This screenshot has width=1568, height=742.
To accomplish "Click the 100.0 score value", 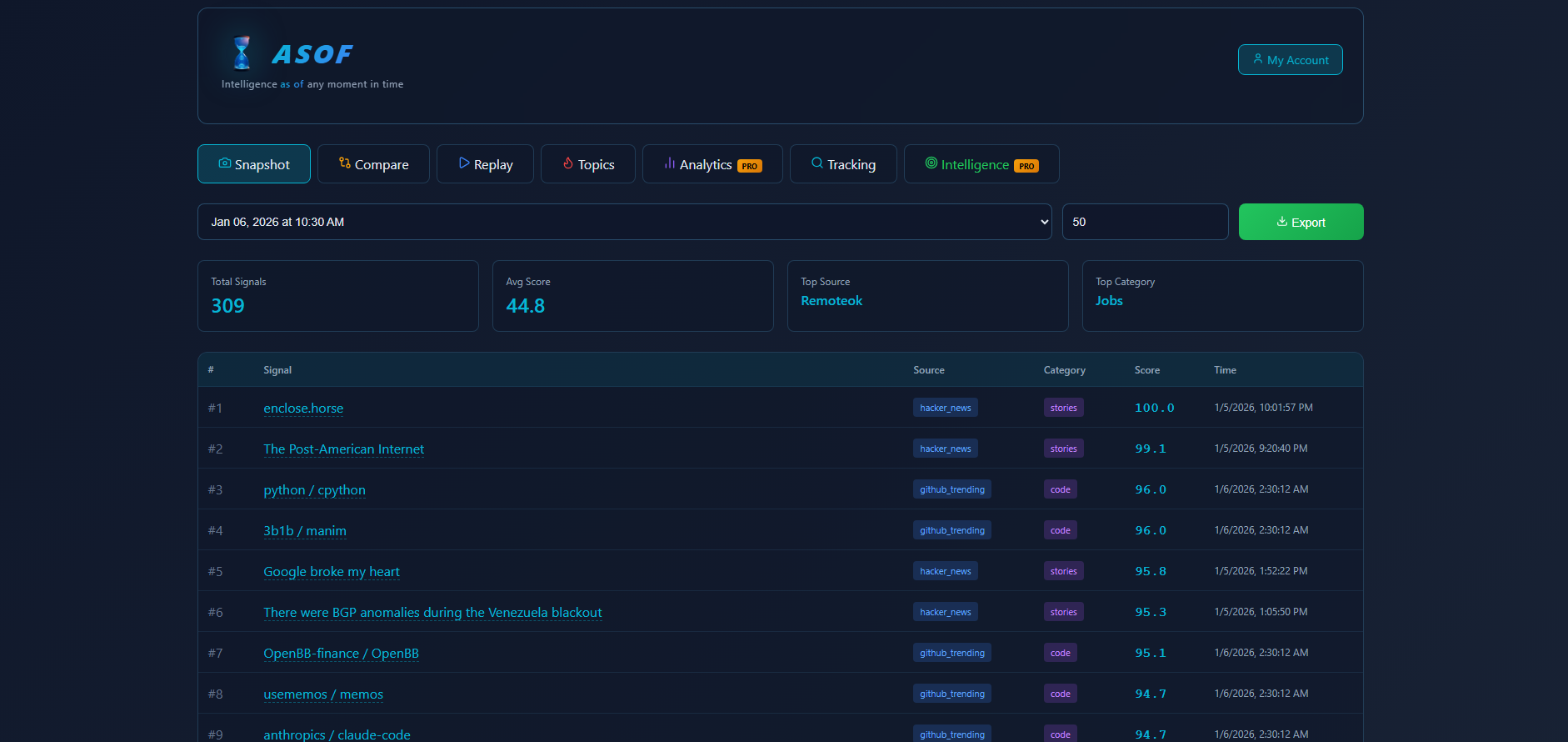I will [1155, 408].
